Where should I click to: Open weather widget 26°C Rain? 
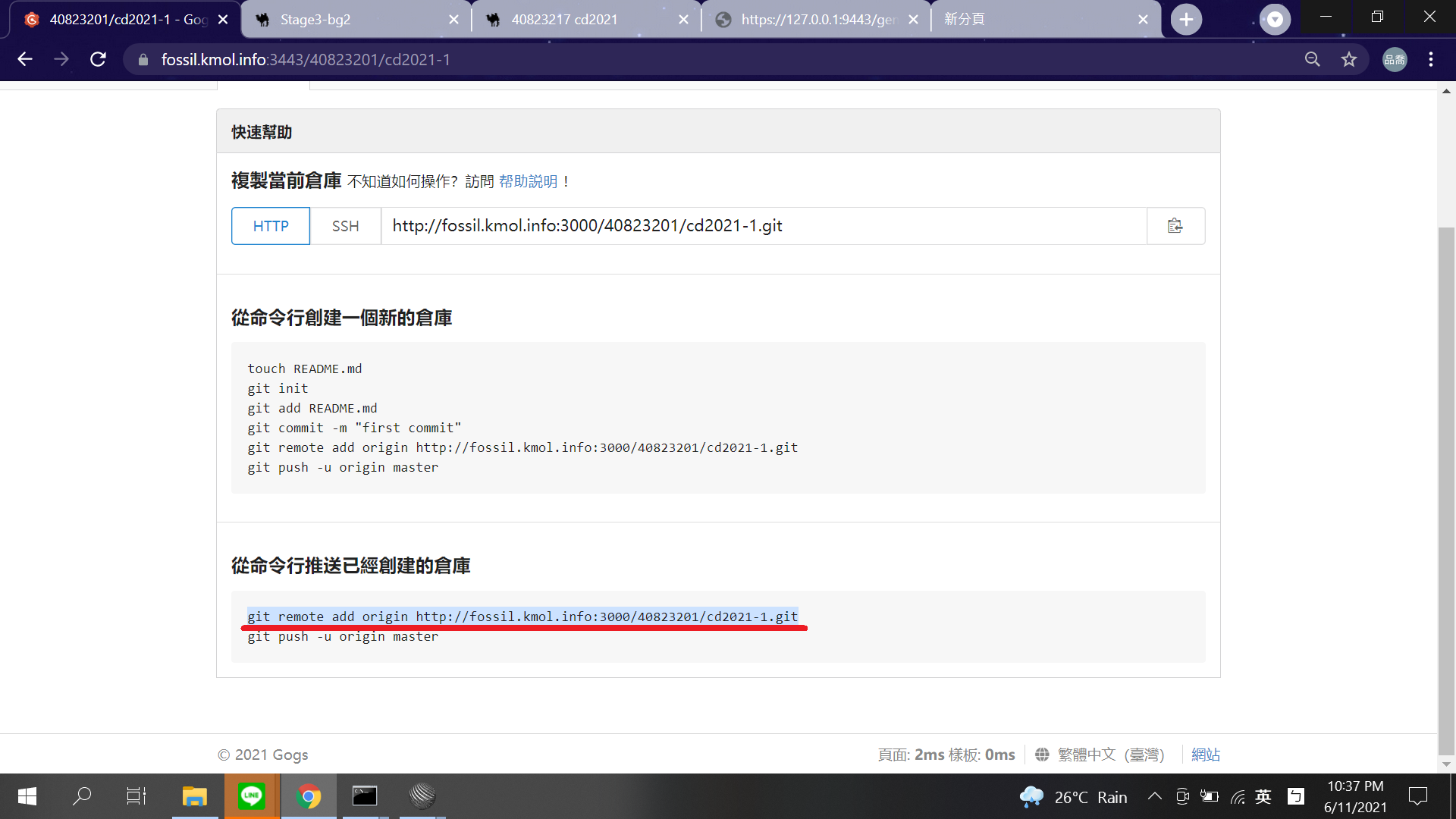pos(1074,797)
